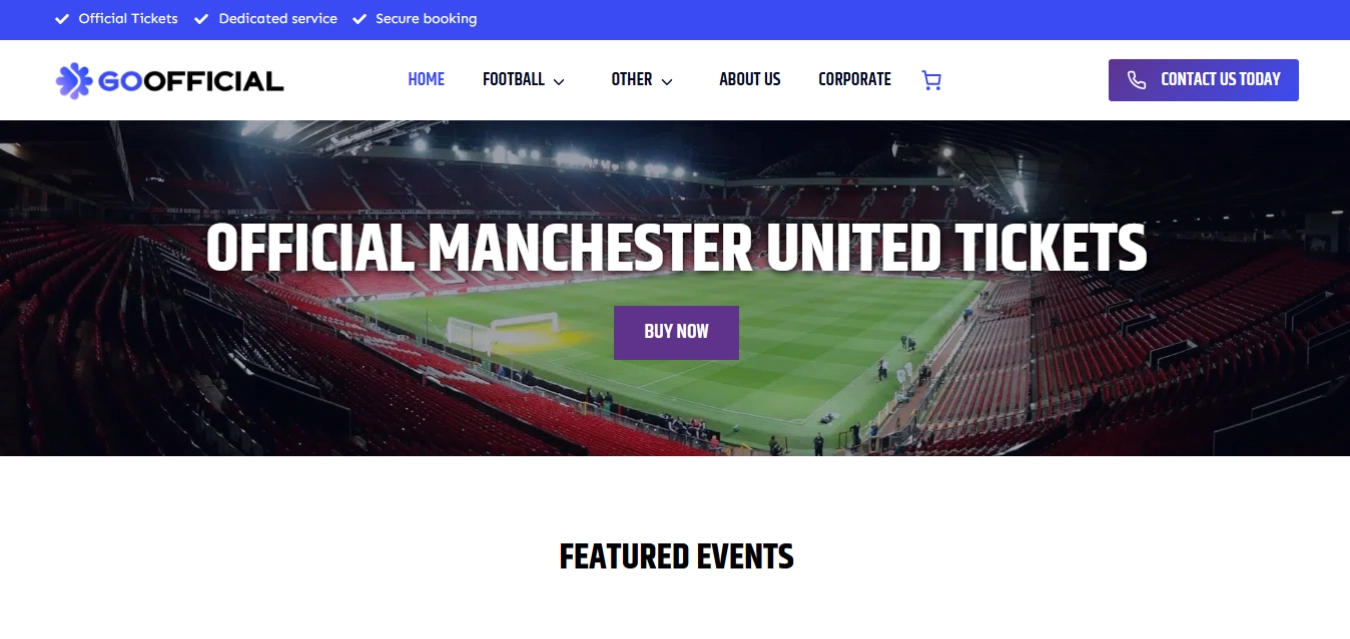Screen dimensions: 1350x639
Task: Expand the Other dropdown chevron
Action: click(x=667, y=81)
